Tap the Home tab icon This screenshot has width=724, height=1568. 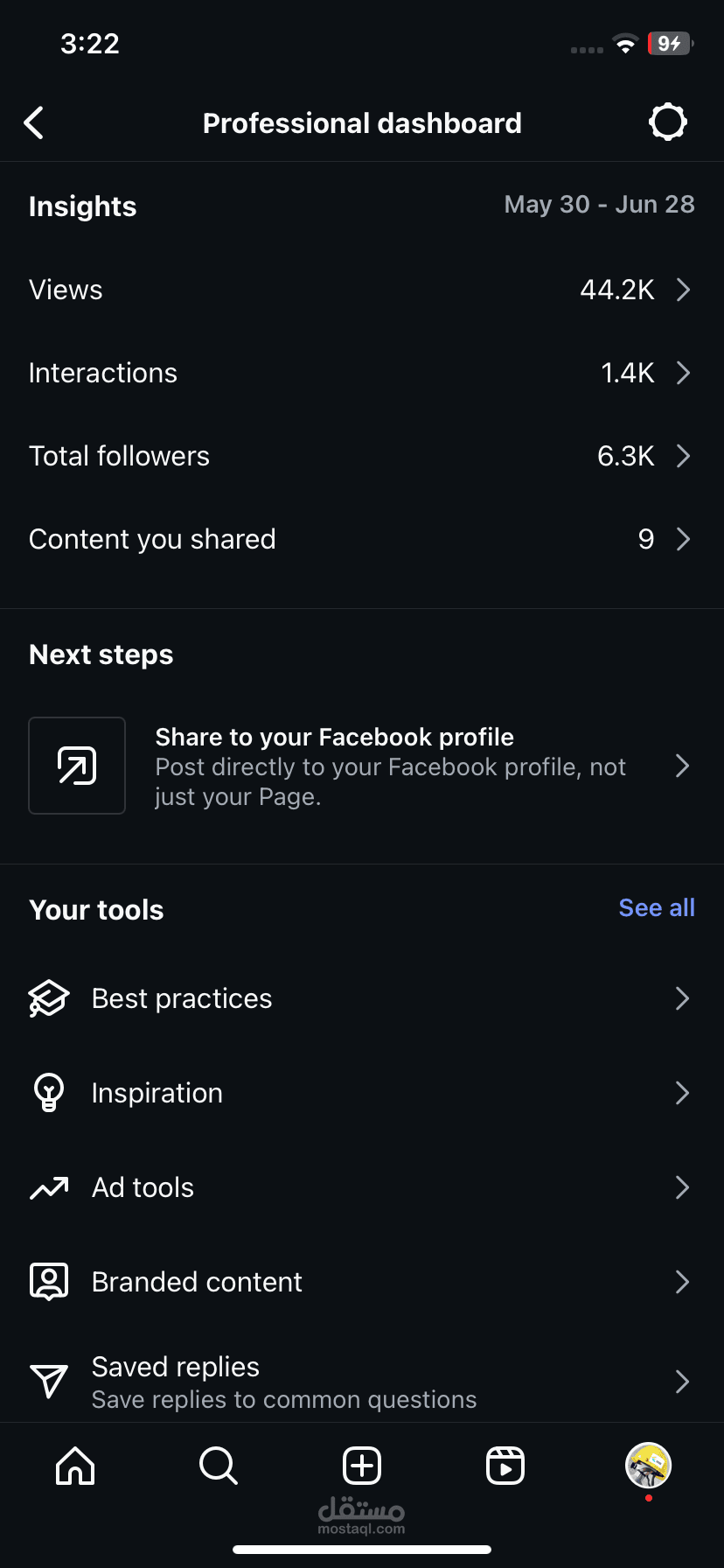[x=75, y=1466]
